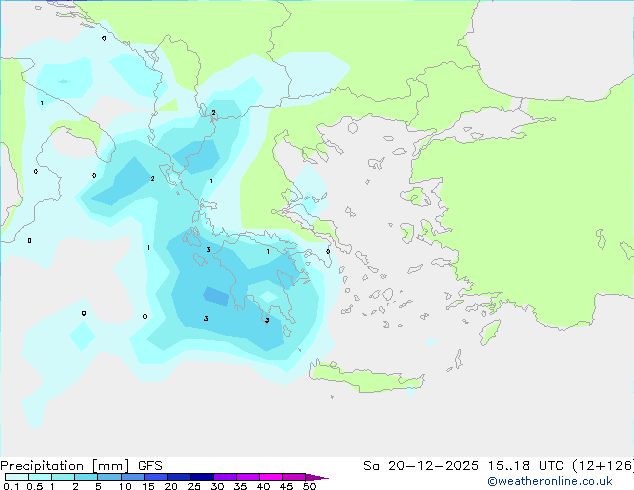Image resolution: width=634 pixels, height=490 pixels.
Task: Click the '15..18 UTC' time range text
Action: tap(525, 466)
